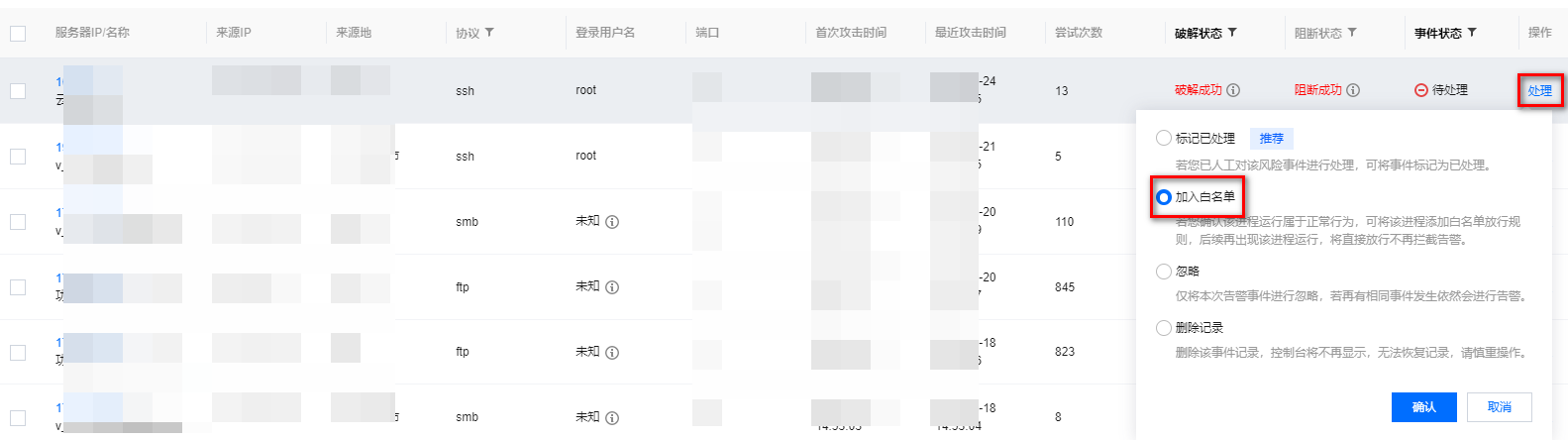Open the 事件状态 column filter
The height and width of the screenshot is (440, 1568).
coord(1472,33)
